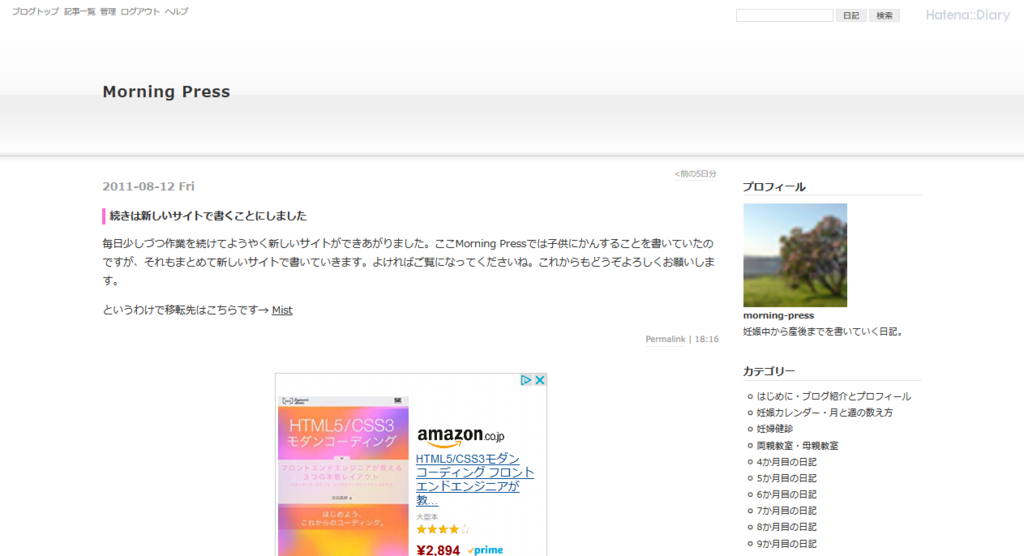Open ヘルプ in the top menu
The width and height of the screenshot is (1024, 556).
[176, 12]
